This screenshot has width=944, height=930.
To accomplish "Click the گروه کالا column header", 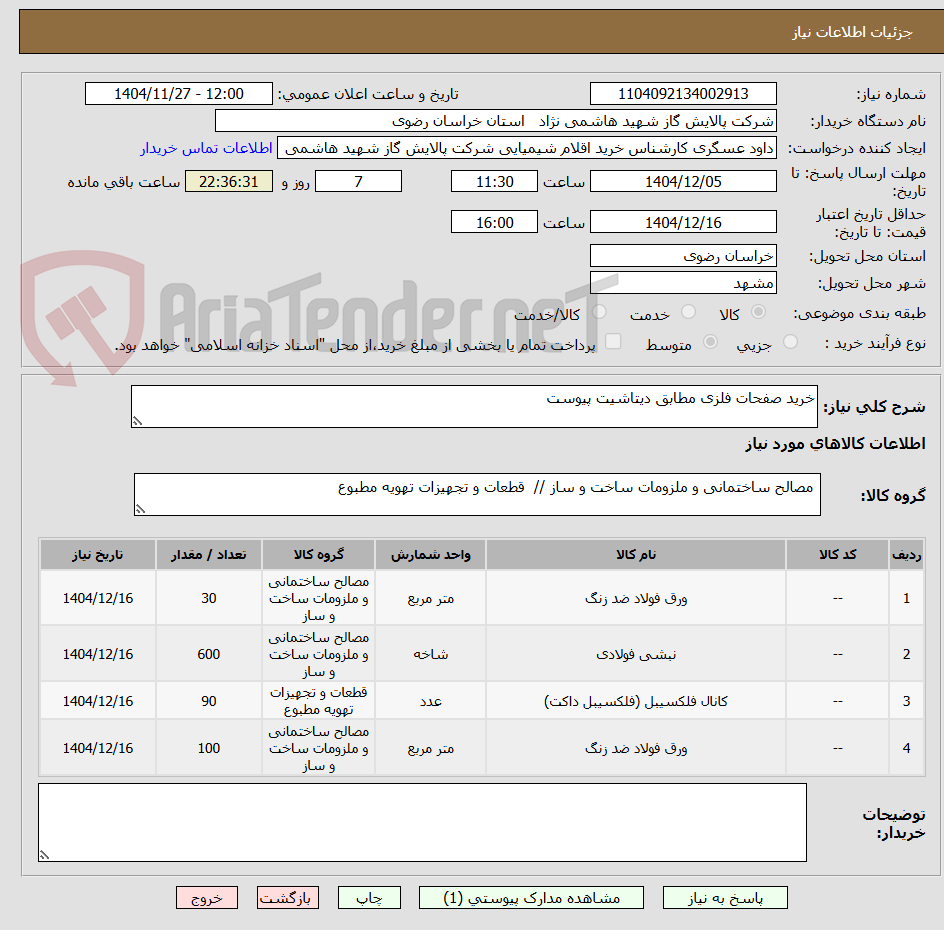I will (x=318, y=554).
